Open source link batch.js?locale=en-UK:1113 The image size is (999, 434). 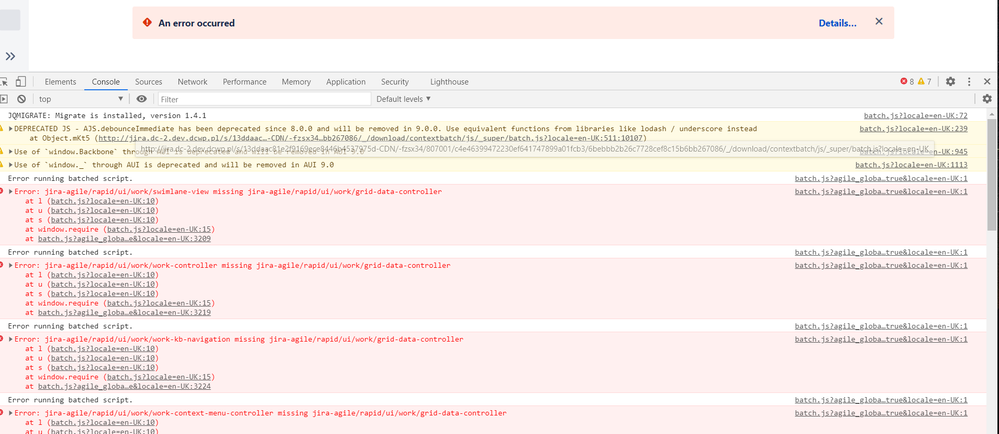(x=911, y=164)
